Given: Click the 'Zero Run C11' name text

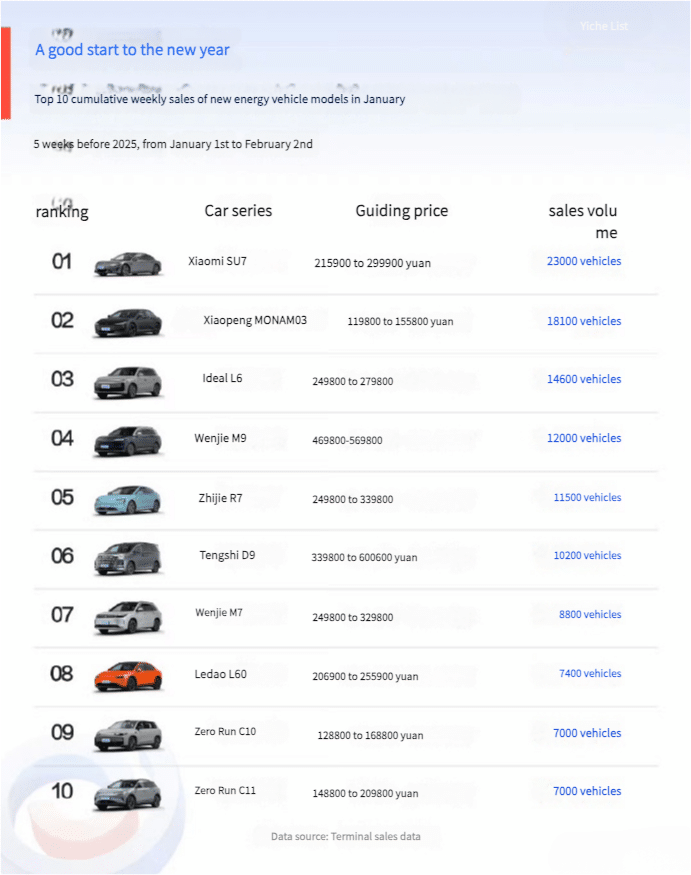Looking at the screenshot, I should tap(225, 791).
